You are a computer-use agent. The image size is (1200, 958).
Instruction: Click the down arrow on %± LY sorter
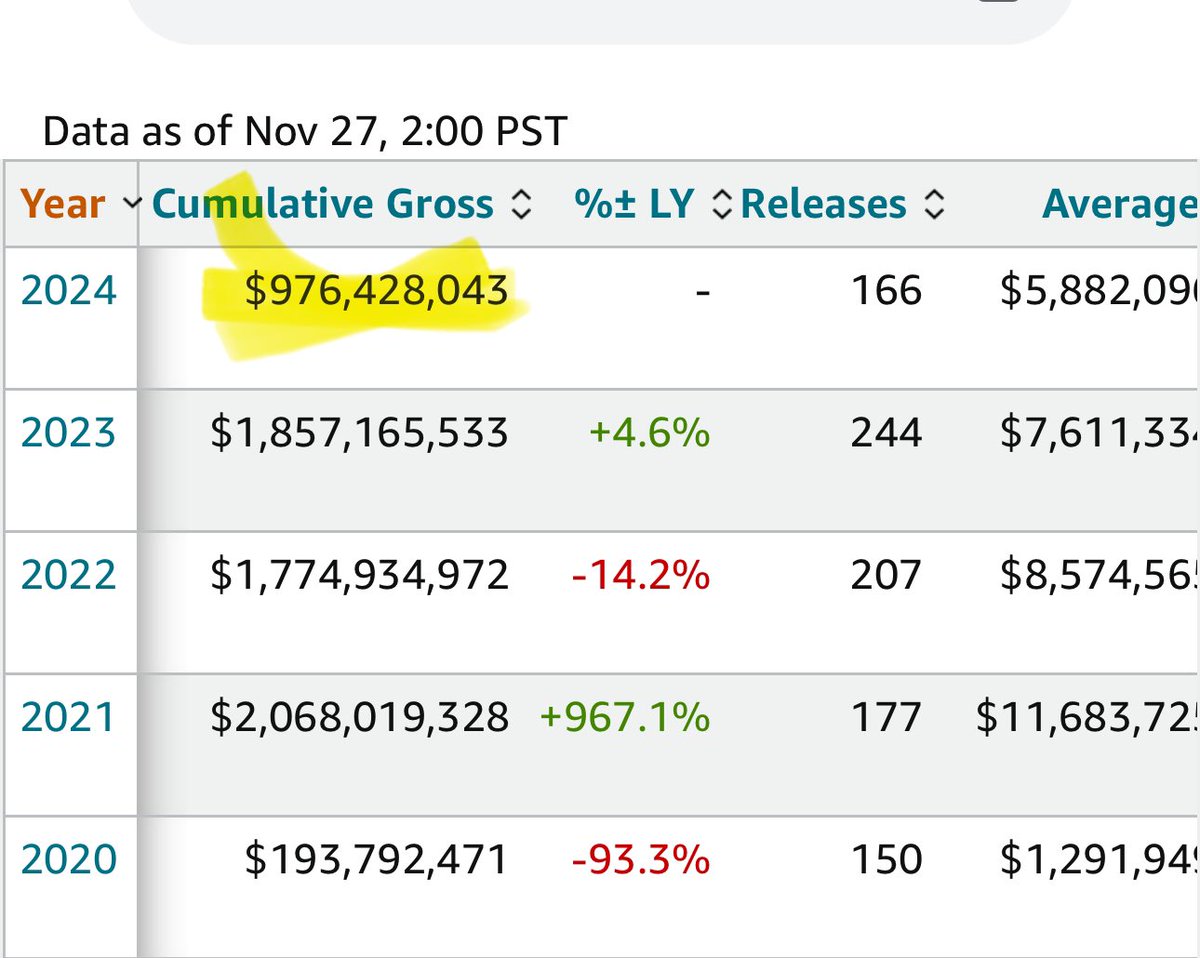click(722, 212)
